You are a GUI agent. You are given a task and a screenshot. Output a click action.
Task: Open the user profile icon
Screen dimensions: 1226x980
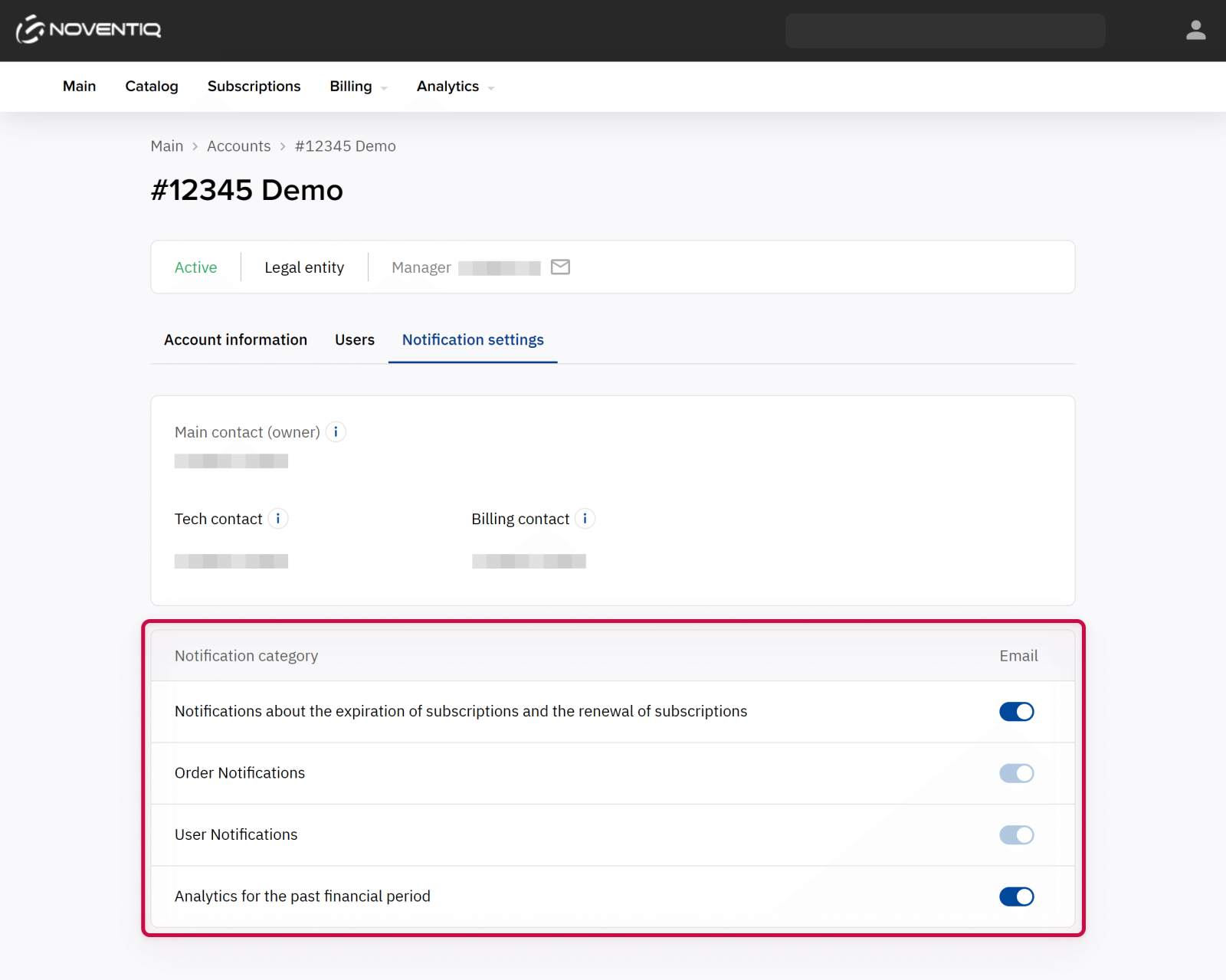coord(1195,31)
